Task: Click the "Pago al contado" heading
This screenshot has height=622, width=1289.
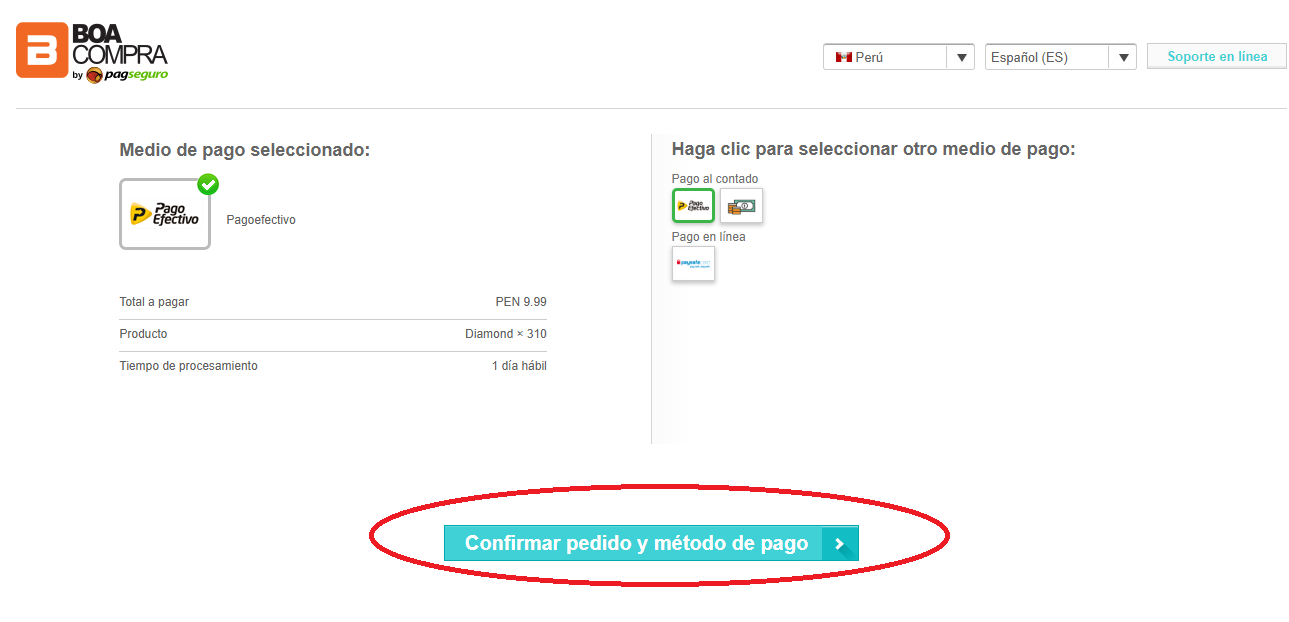Action: [x=715, y=179]
